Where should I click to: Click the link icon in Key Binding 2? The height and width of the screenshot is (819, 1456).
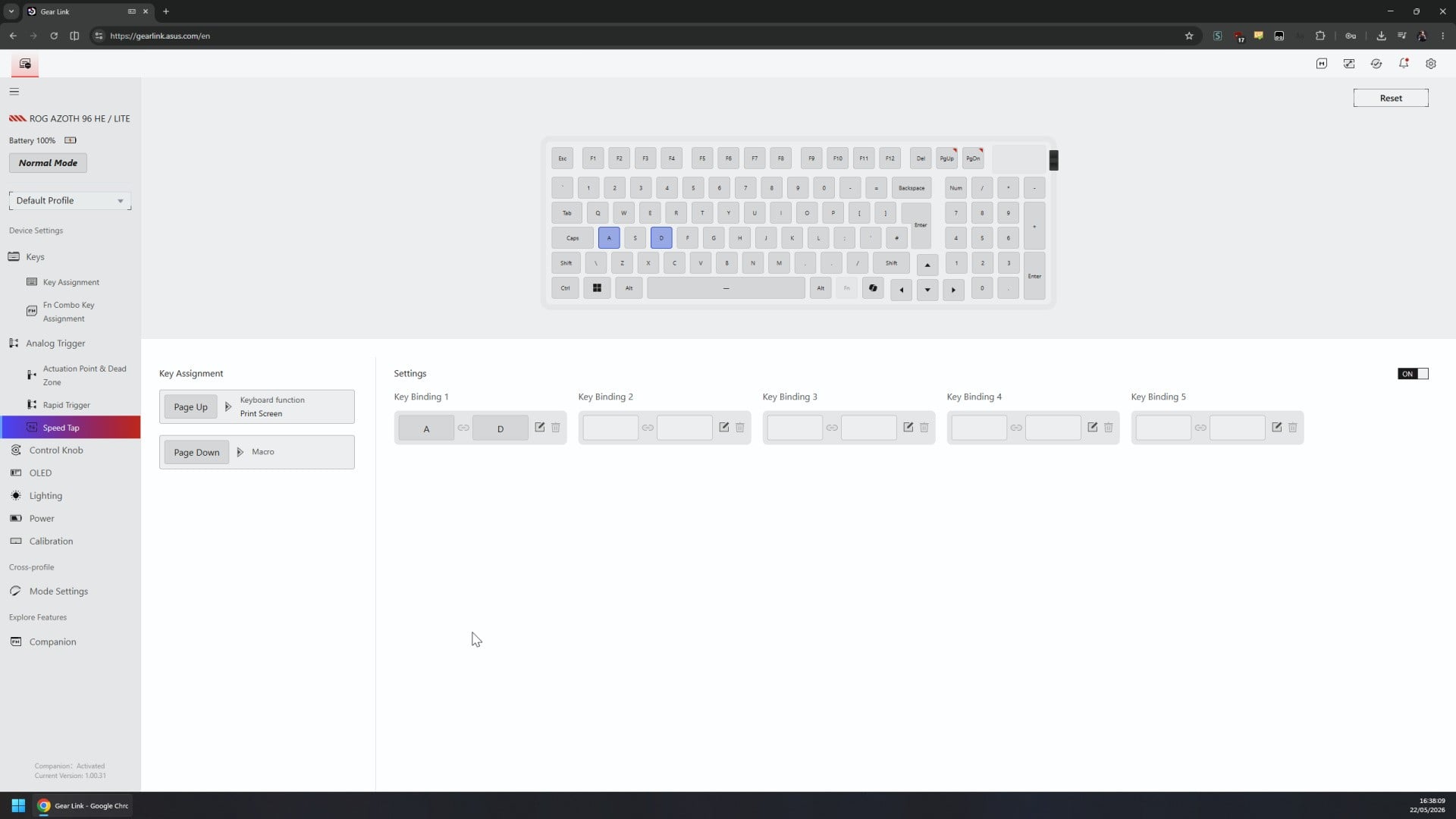(x=648, y=428)
